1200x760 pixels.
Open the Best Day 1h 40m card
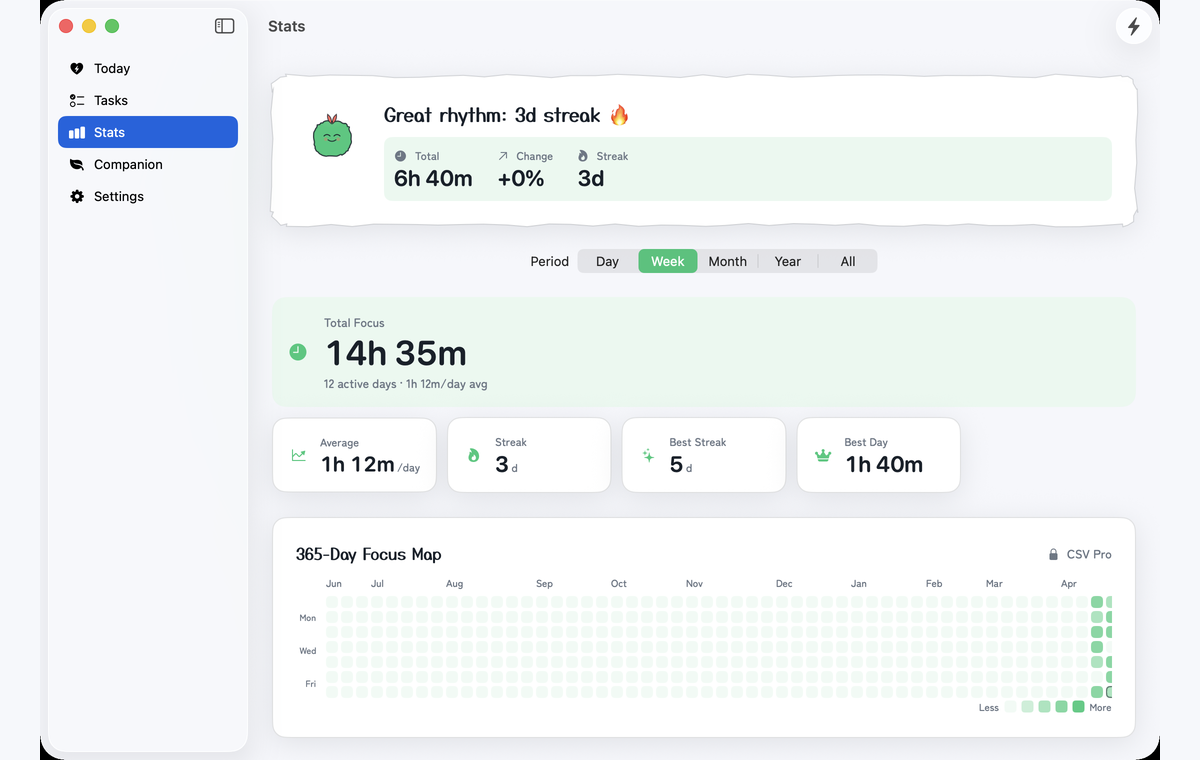(879, 455)
